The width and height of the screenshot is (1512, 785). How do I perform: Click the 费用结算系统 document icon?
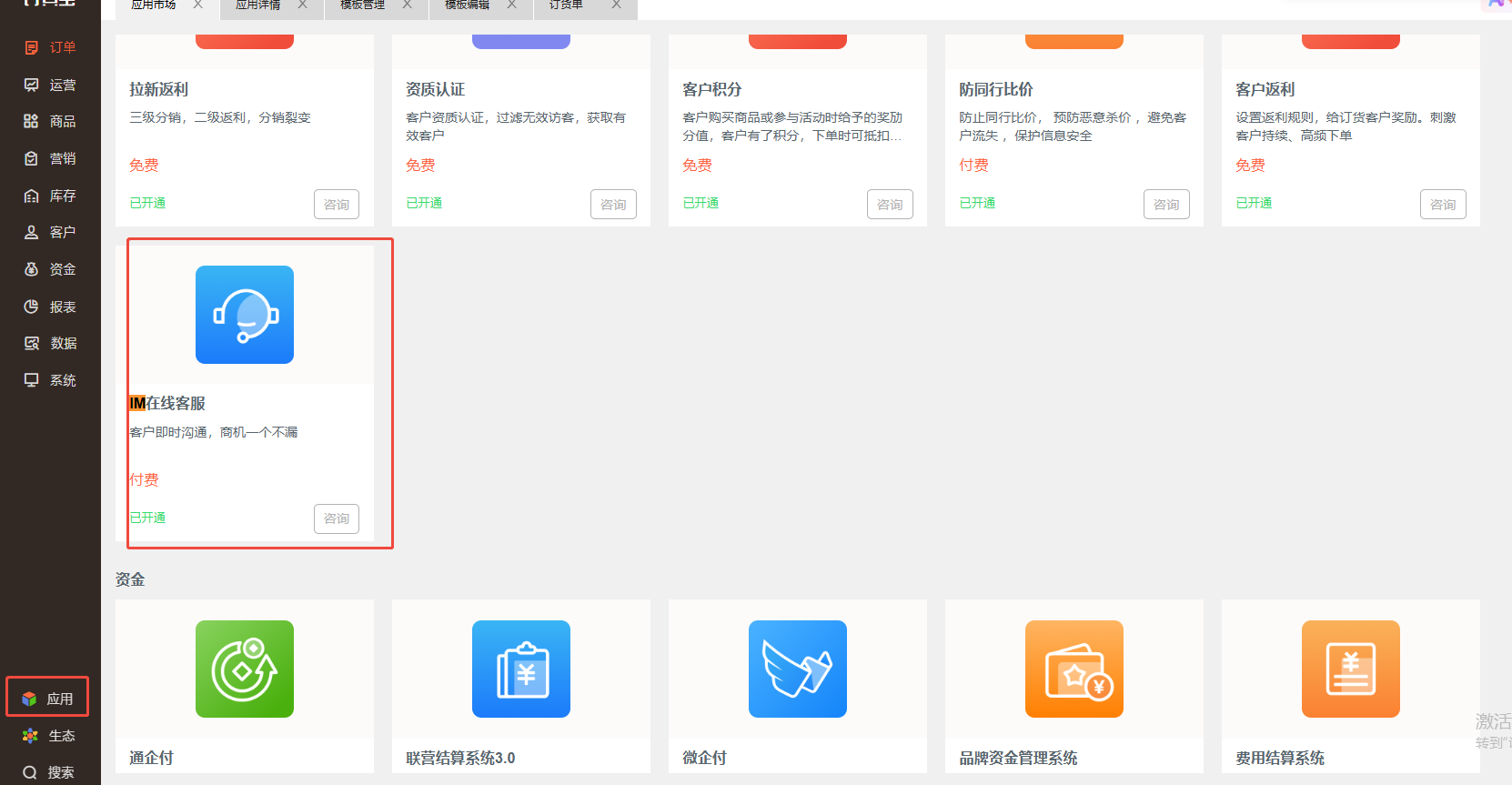[1351, 669]
